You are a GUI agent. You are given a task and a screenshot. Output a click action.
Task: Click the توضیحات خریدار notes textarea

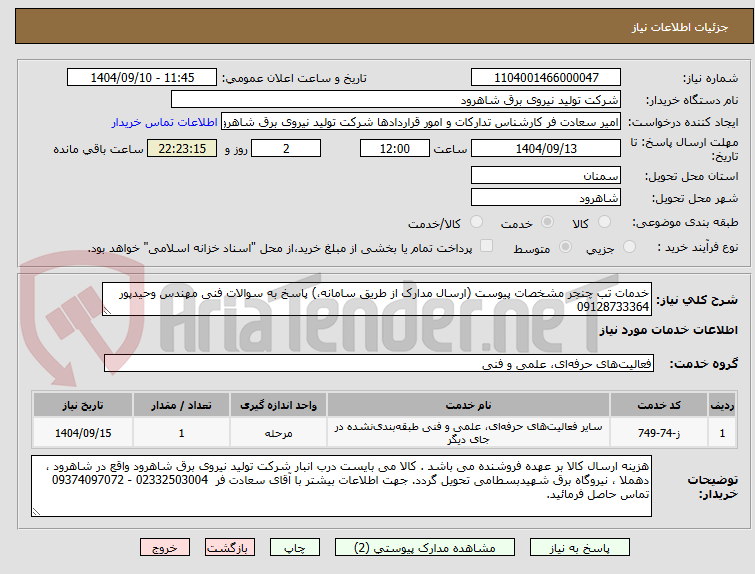point(341,486)
